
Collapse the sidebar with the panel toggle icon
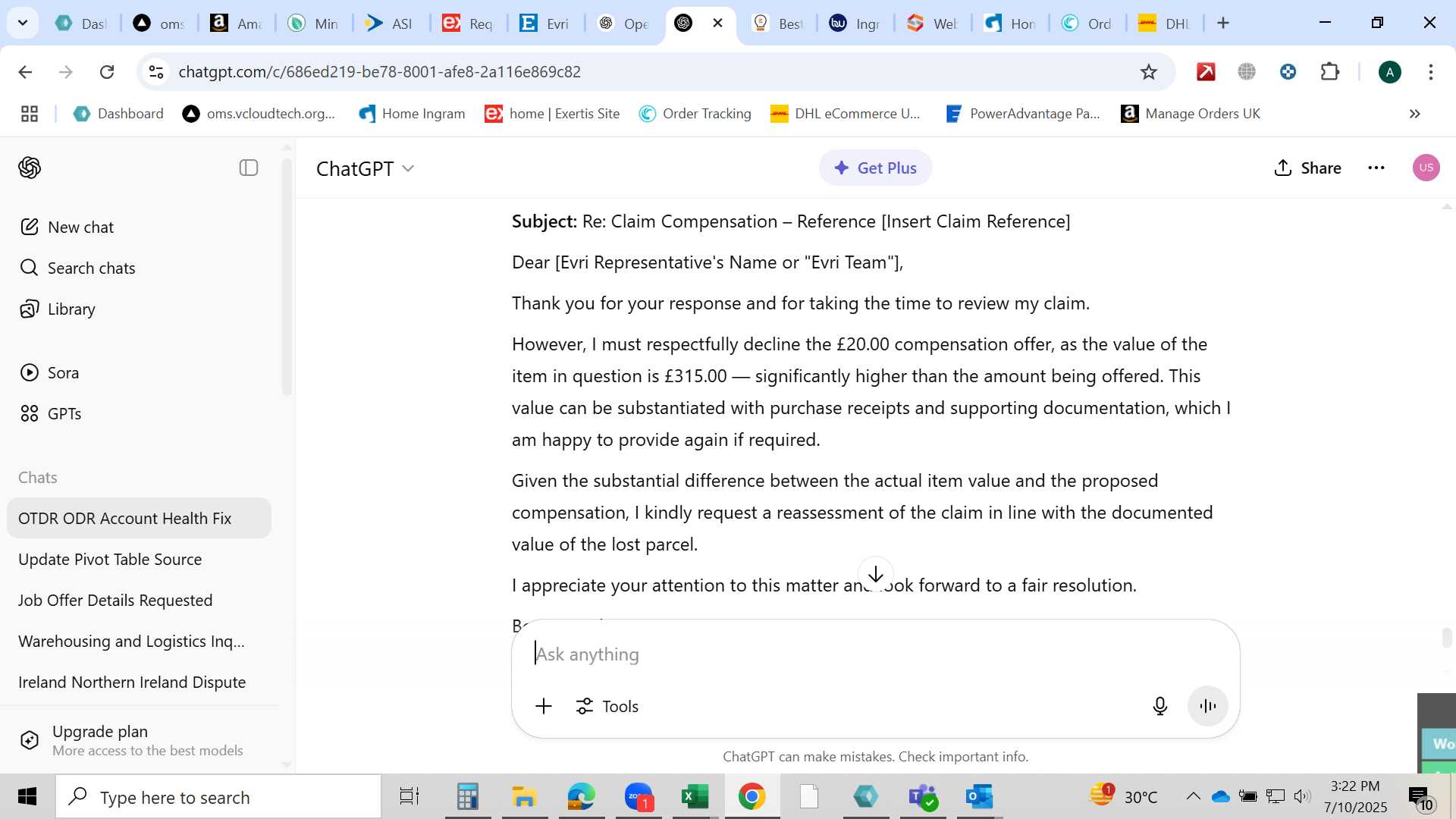coord(249,168)
